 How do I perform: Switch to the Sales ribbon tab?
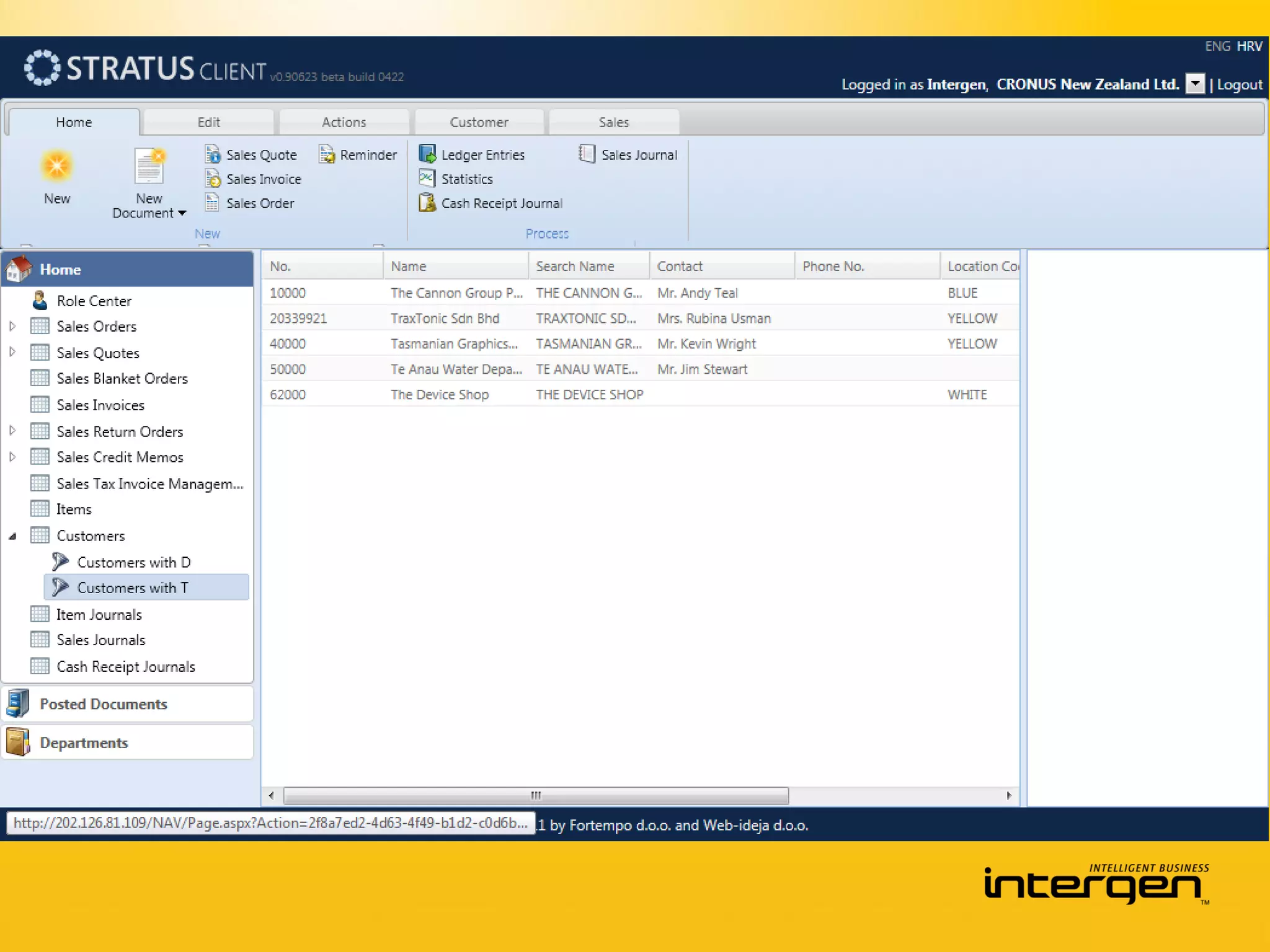pyautogui.click(x=614, y=122)
